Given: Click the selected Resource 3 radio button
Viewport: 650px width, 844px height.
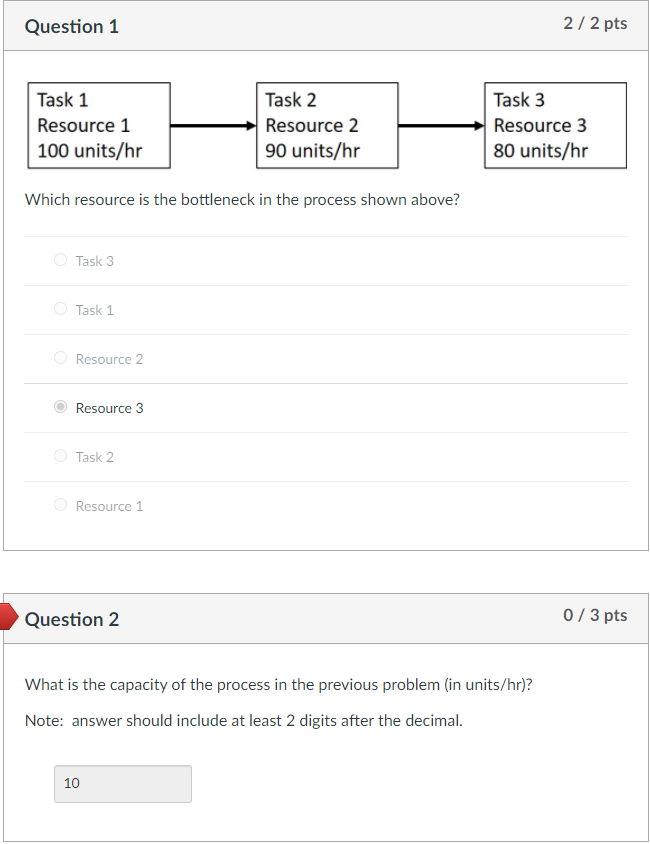Looking at the screenshot, I should click(60, 406).
